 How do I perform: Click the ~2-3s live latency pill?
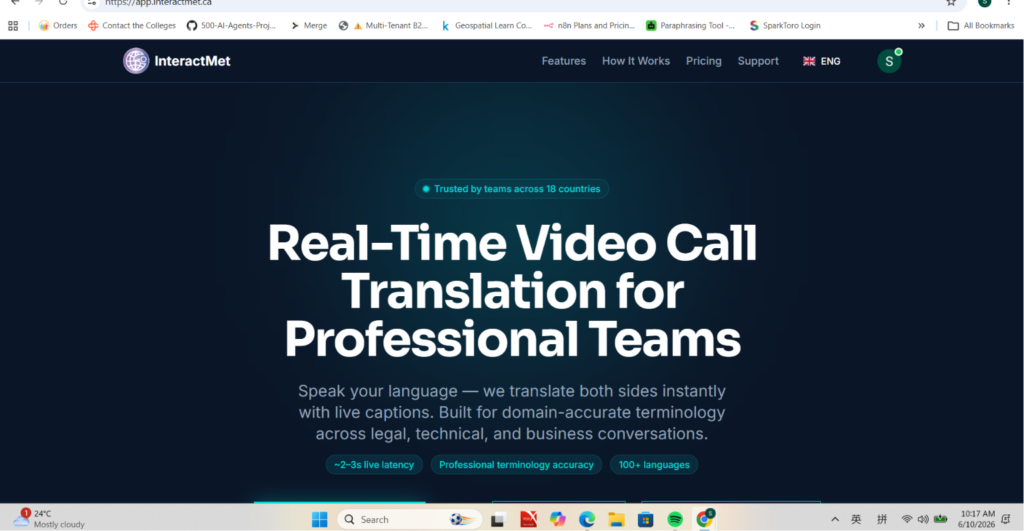pyautogui.click(x=374, y=464)
